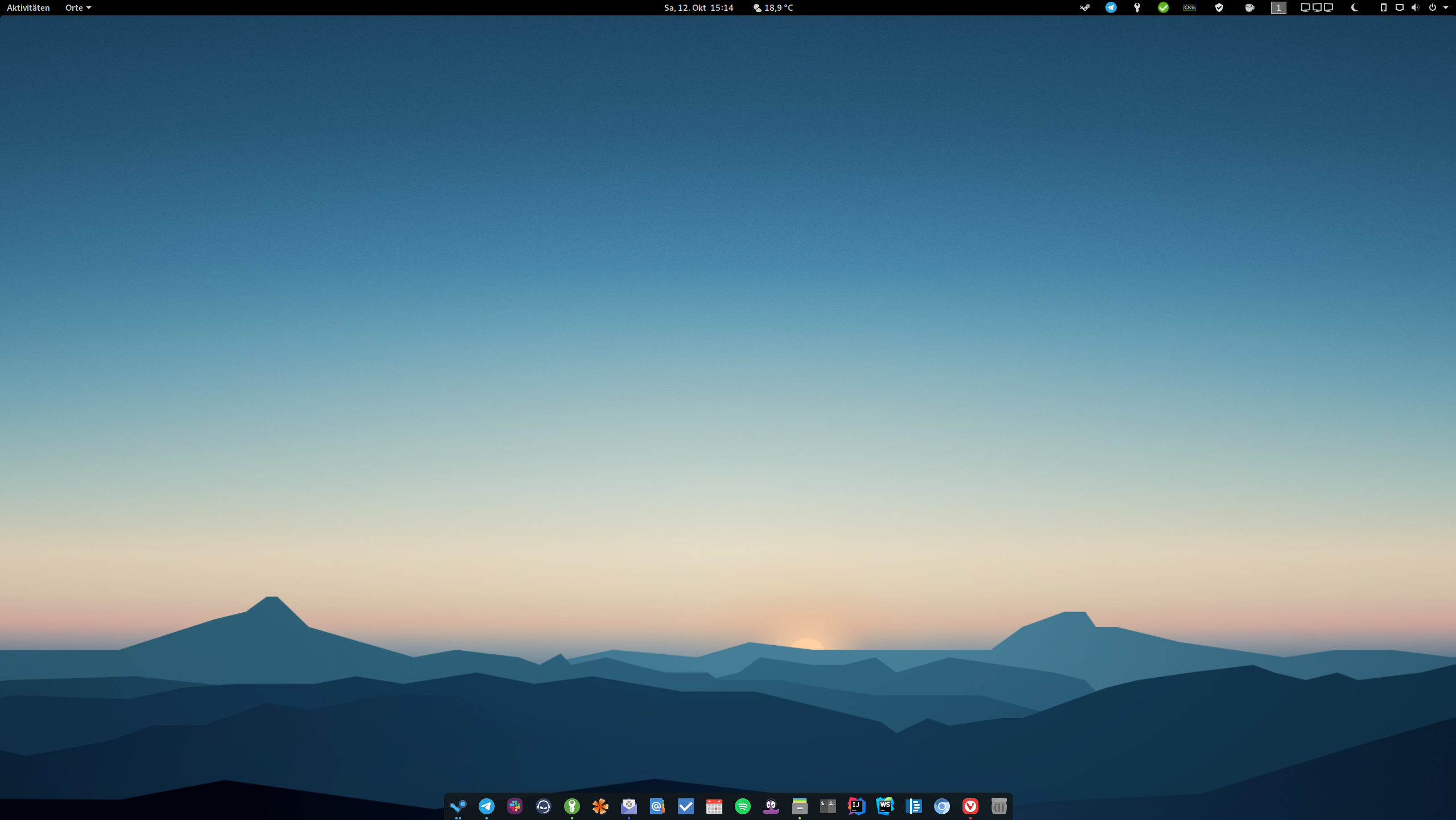Image resolution: width=1456 pixels, height=820 pixels.
Task: Toggle night light moon icon
Action: [x=1355, y=7]
